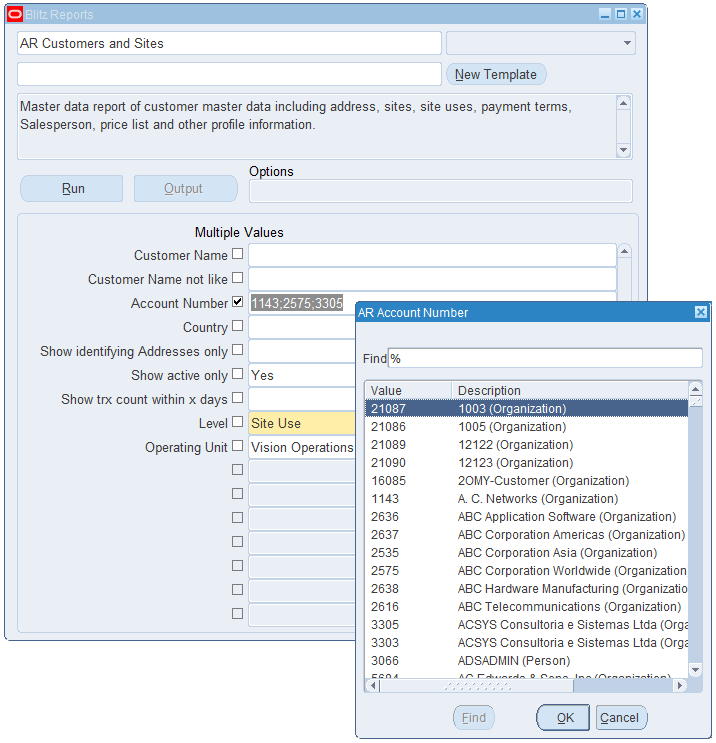Tick the Customer Name not like checkbox

coord(237,277)
